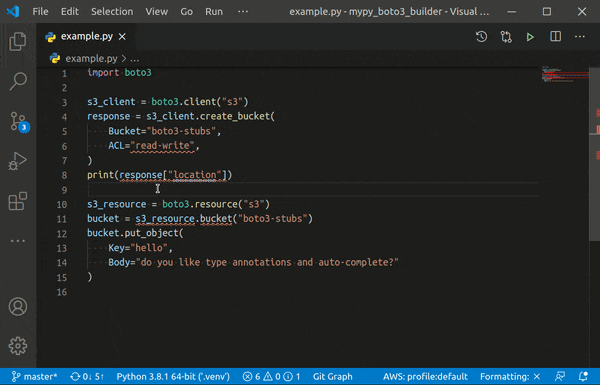Open Source Control view with 3 changes
Image resolution: width=600 pixels, height=385 pixels.
pos(18,122)
